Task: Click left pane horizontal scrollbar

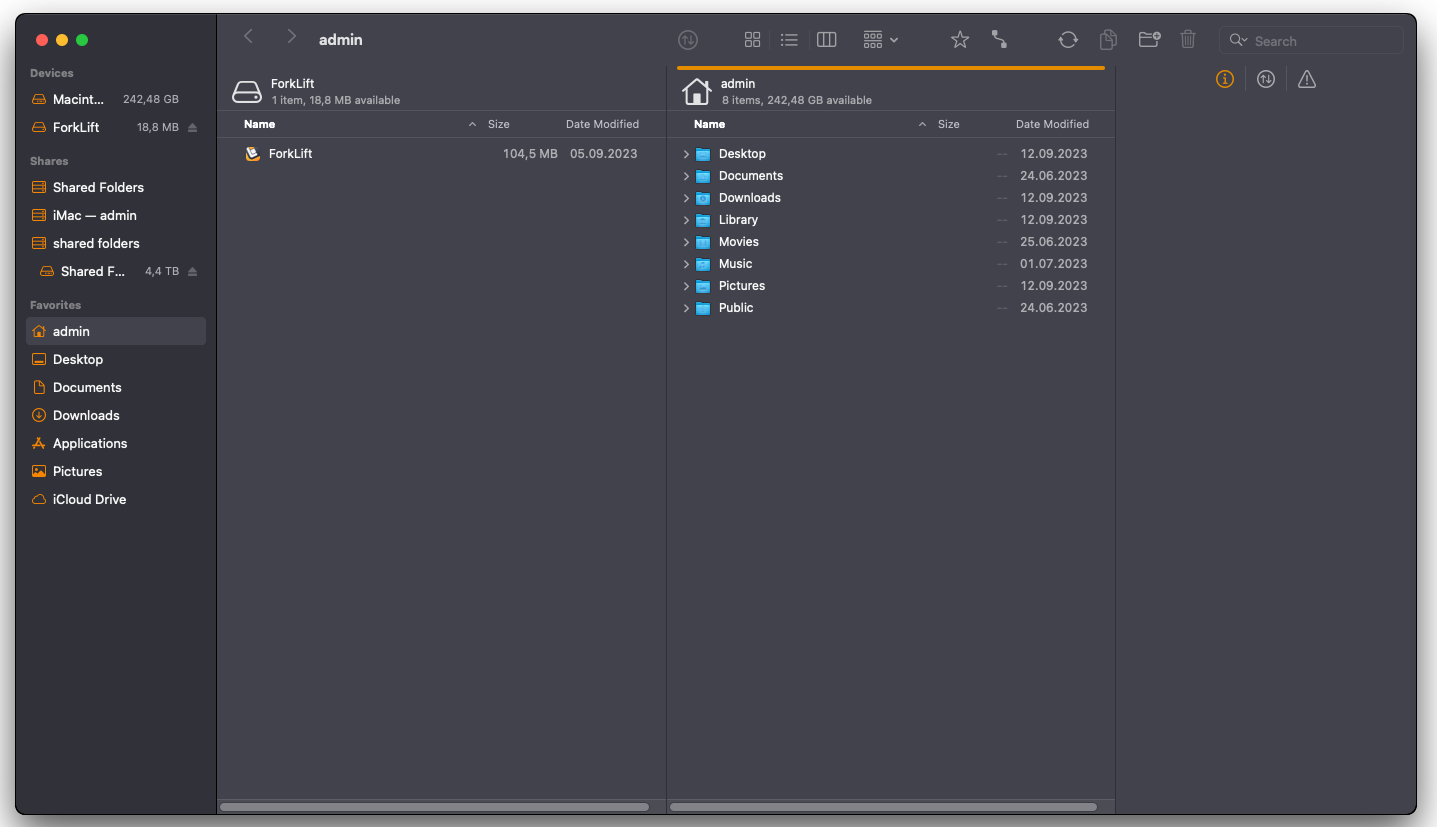Action: click(x=434, y=807)
